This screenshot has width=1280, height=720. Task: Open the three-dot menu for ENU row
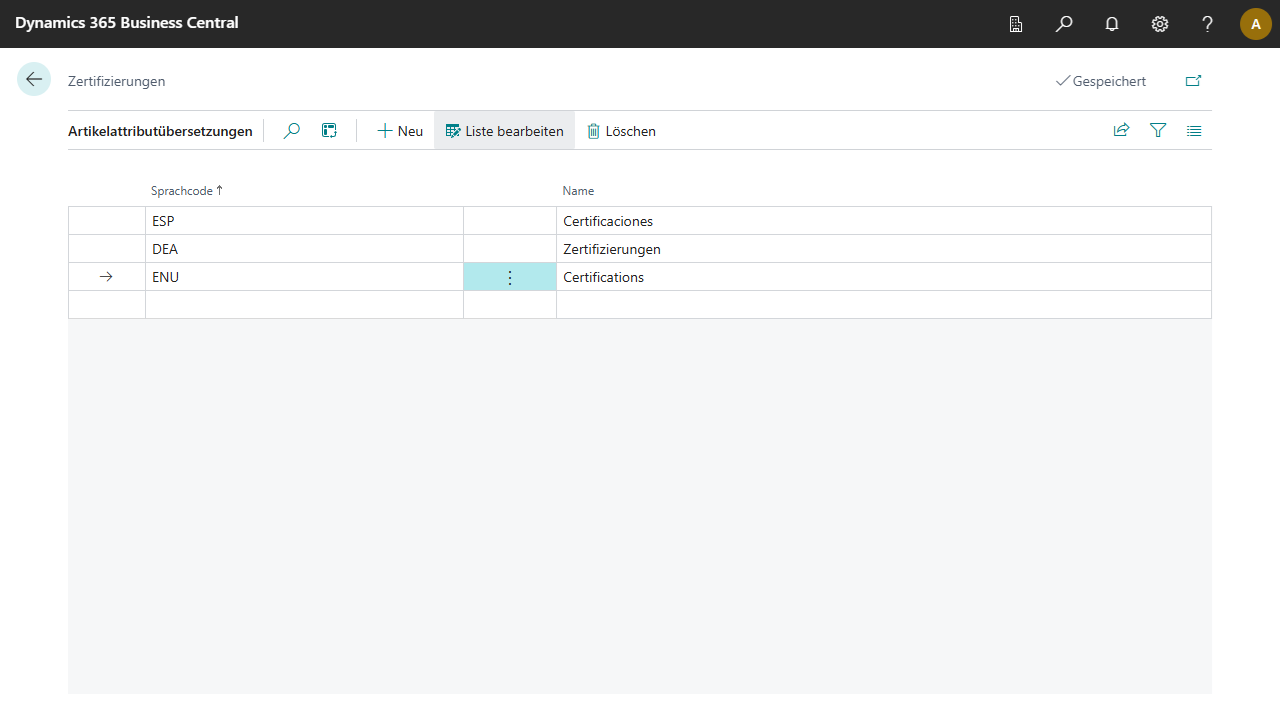[x=510, y=277]
